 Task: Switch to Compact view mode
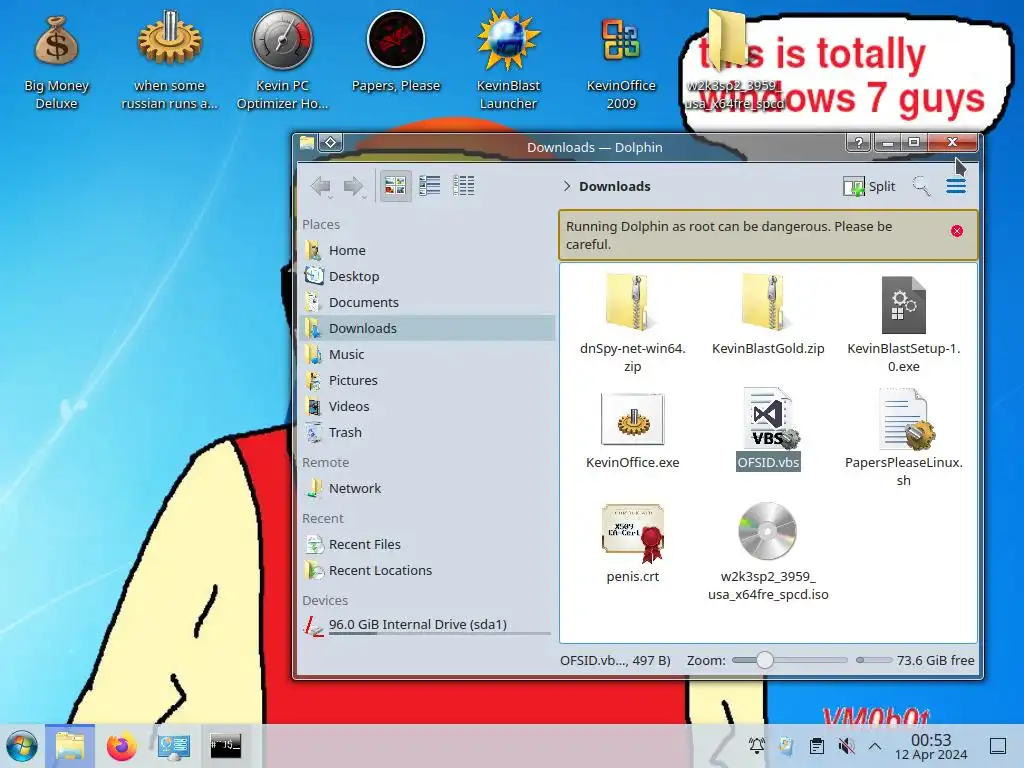coord(429,186)
